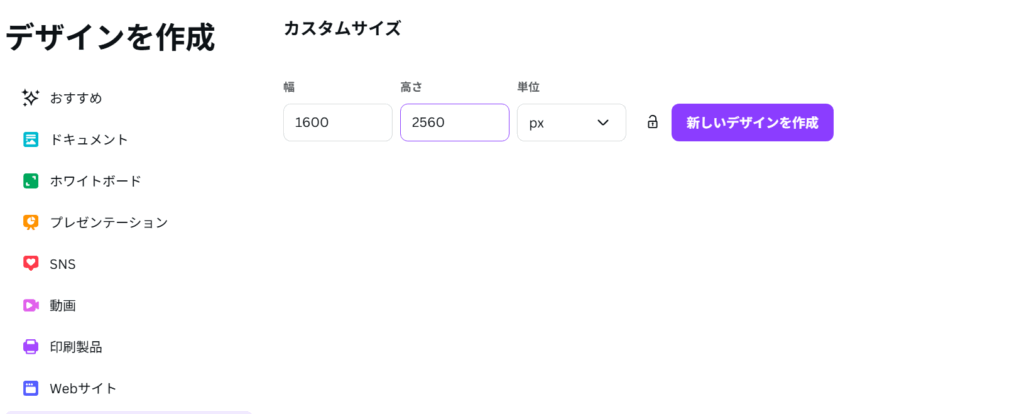Image resolution: width=1024 pixels, height=414 pixels.
Task: Click the red SNS heart icon
Action: pos(31,264)
